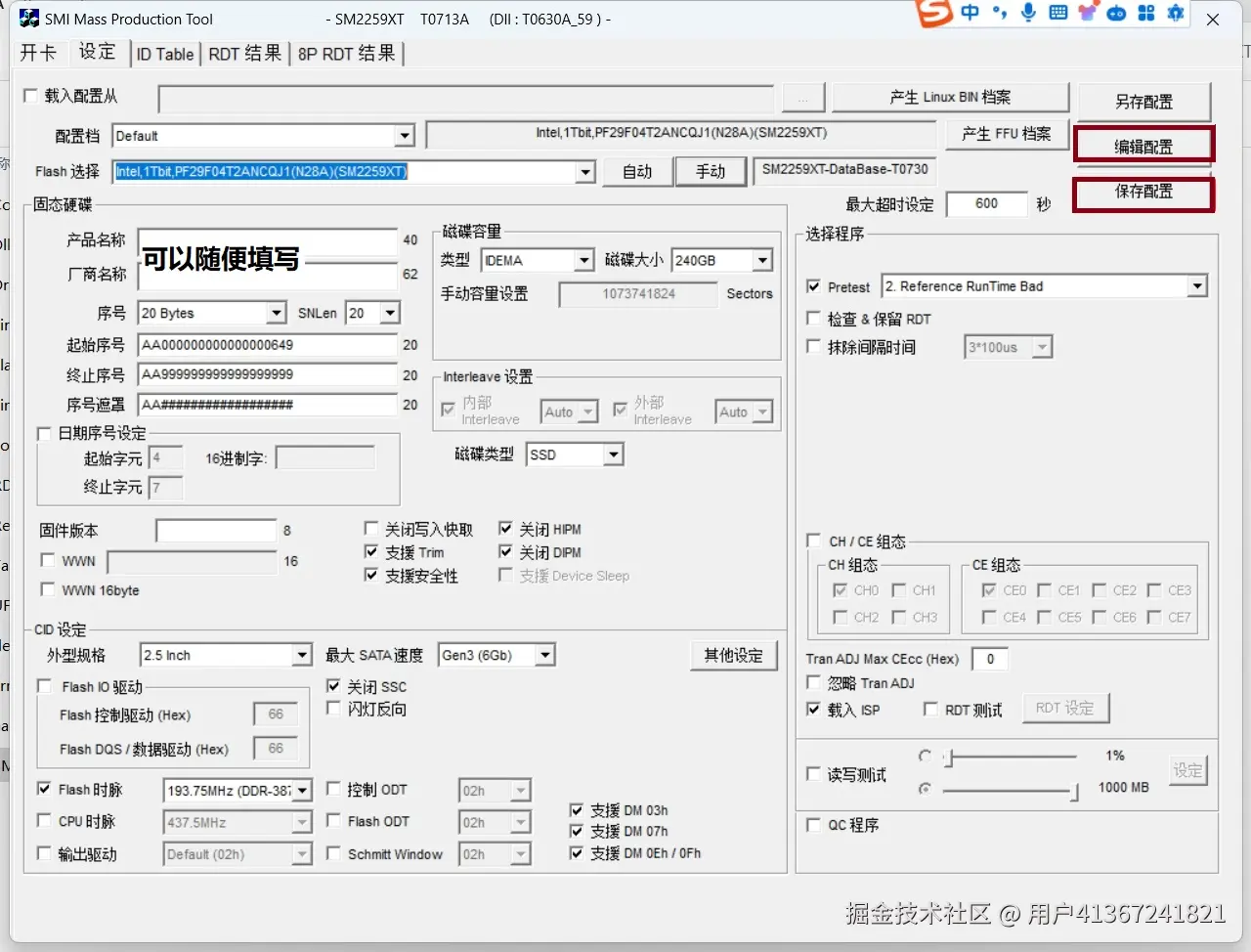Select the 1% read/write test radio button

click(925, 756)
